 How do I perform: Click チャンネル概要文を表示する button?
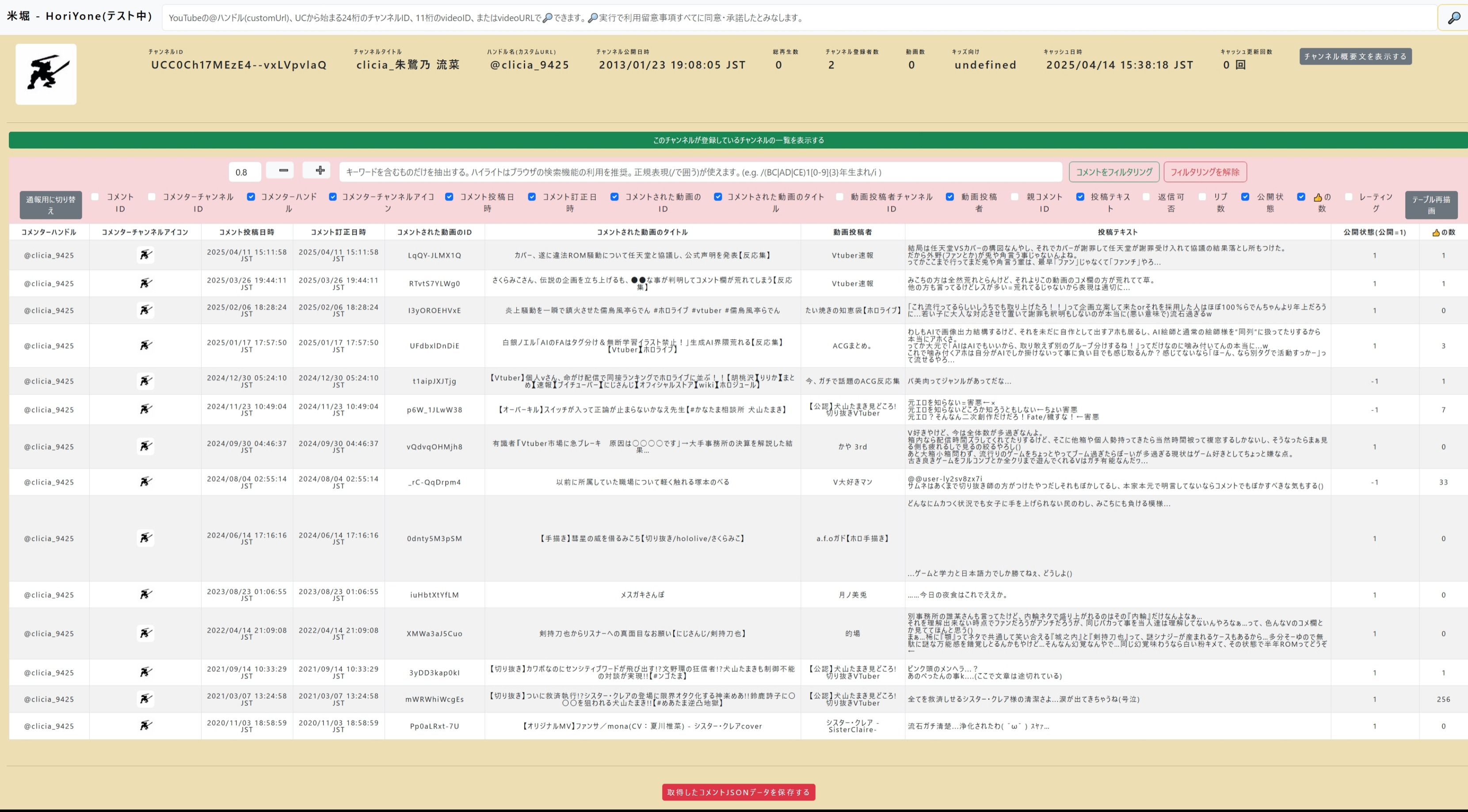click(1355, 57)
